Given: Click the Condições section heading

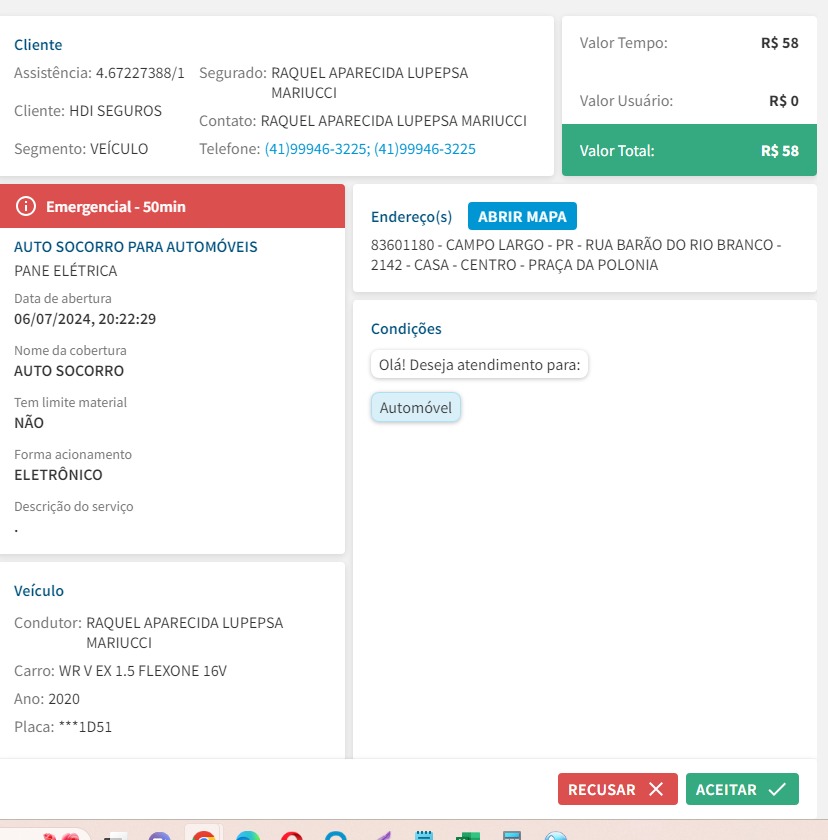Looking at the screenshot, I should pyautogui.click(x=406, y=328).
